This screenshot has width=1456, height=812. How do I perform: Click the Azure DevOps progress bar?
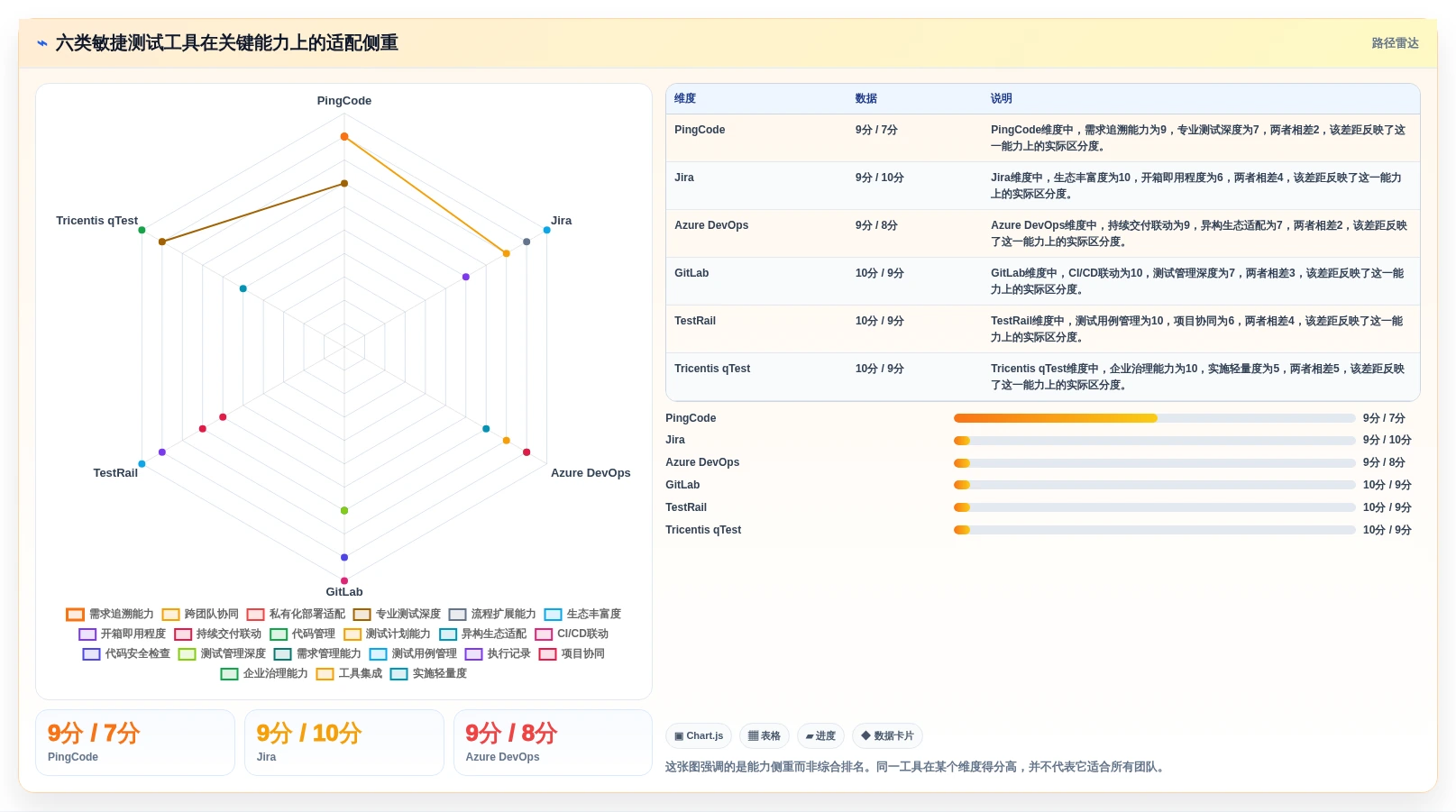point(1155,463)
